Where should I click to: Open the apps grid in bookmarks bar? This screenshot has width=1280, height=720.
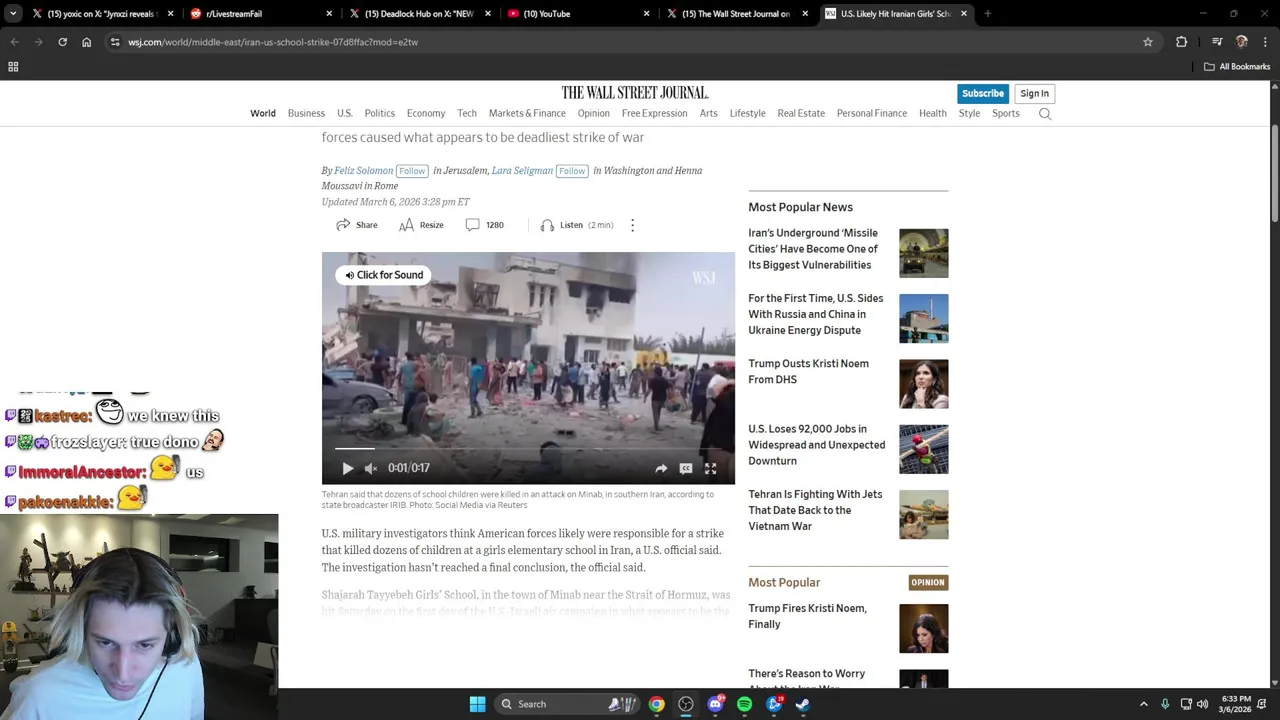pos(13,67)
